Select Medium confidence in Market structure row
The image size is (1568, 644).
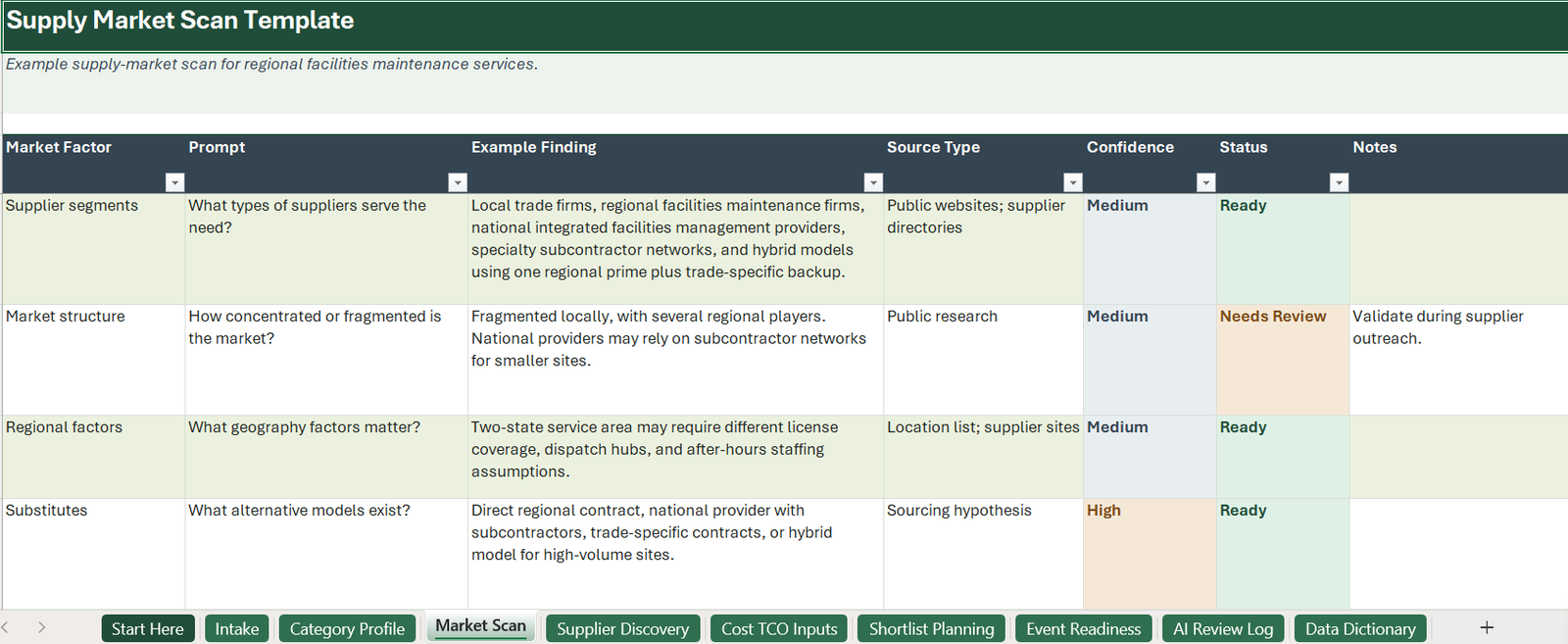pos(1150,360)
